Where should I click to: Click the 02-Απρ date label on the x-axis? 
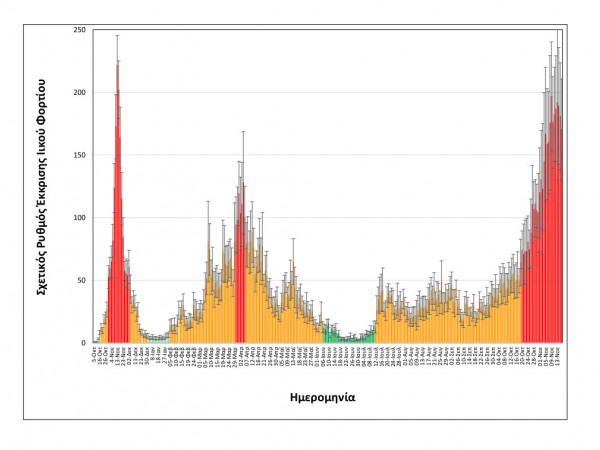tap(241, 355)
